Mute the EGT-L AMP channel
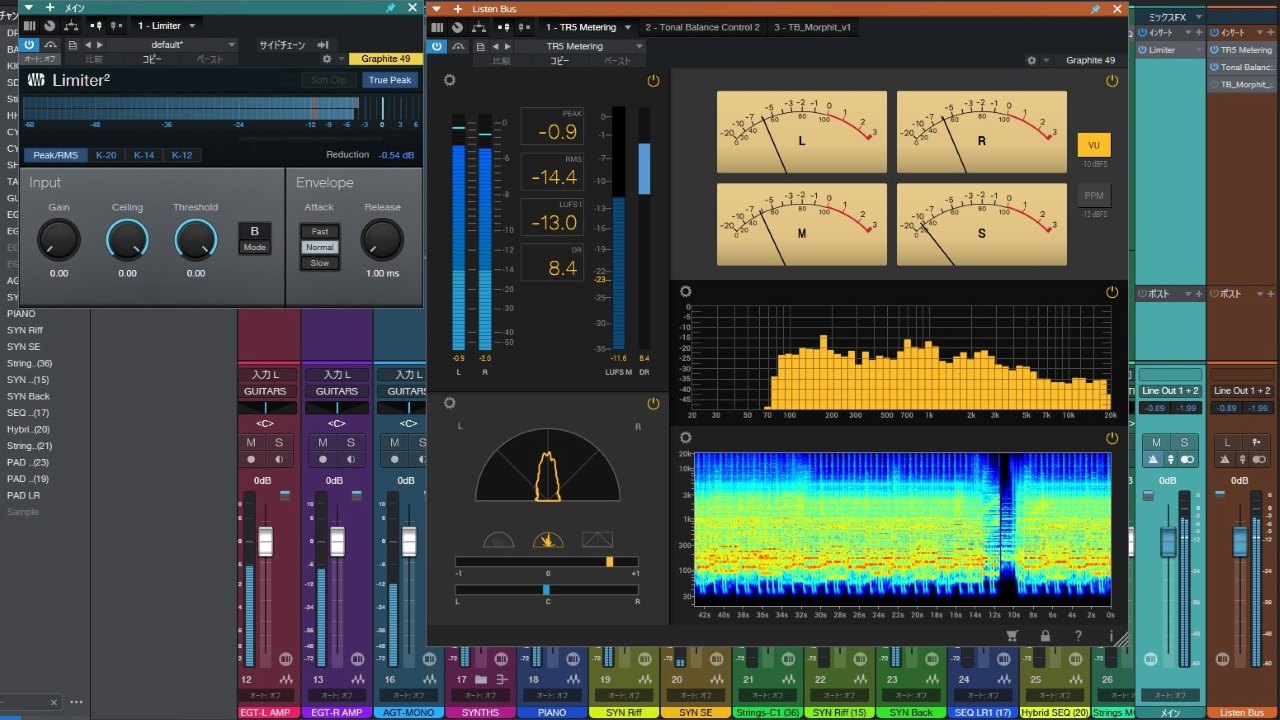 click(x=251, y=442)
